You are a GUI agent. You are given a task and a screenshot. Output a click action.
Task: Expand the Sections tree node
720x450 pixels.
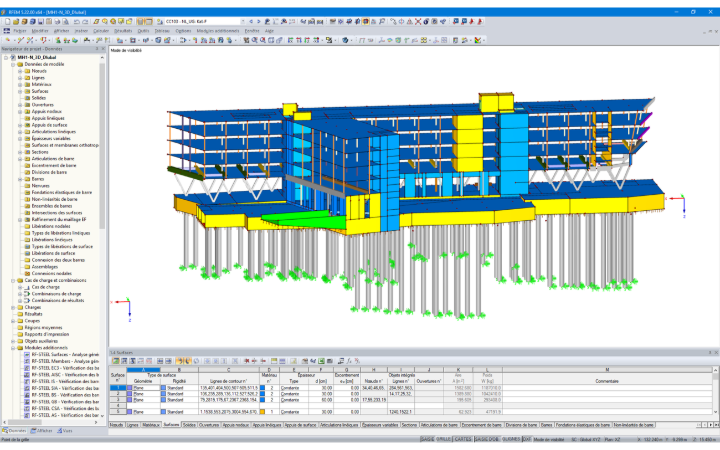pos(20,152)
